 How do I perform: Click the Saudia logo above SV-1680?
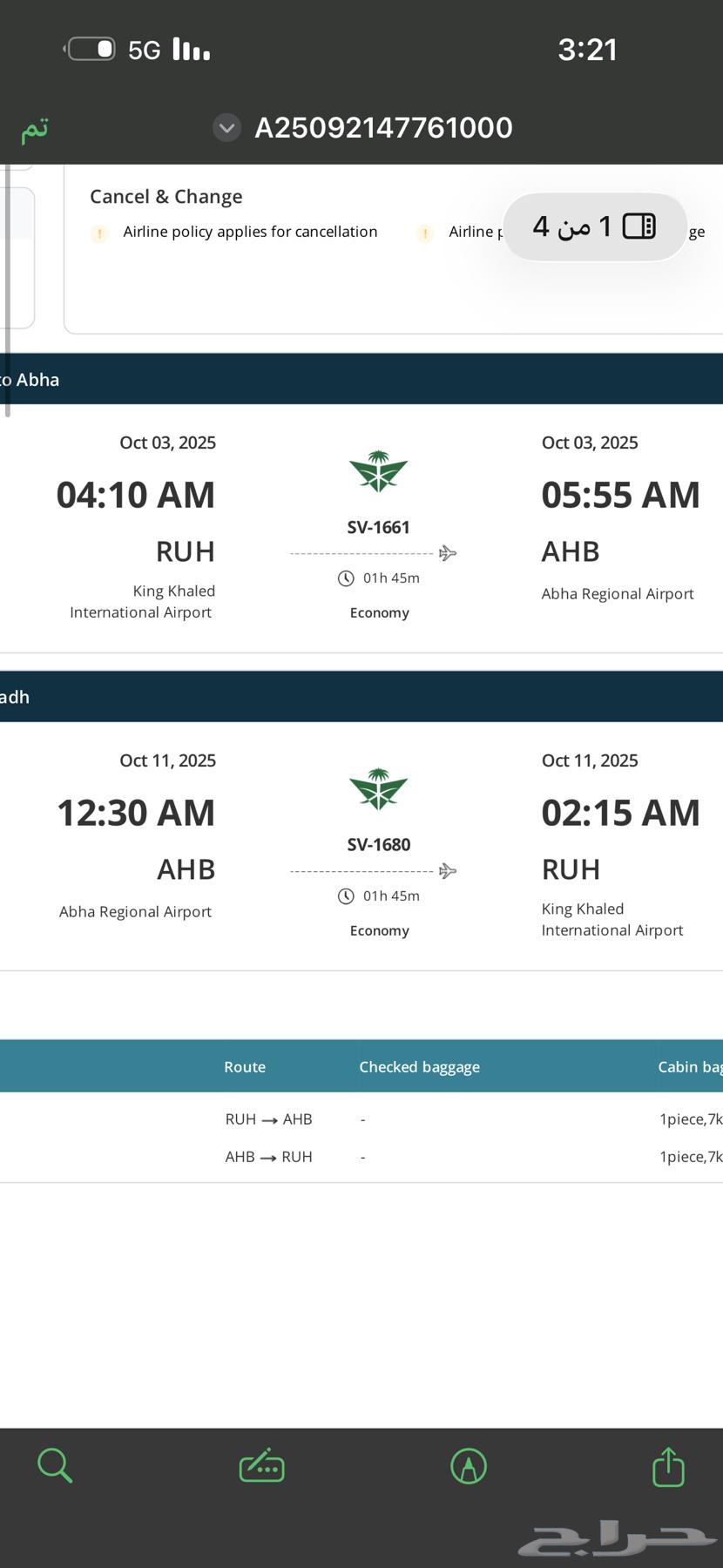378,790
